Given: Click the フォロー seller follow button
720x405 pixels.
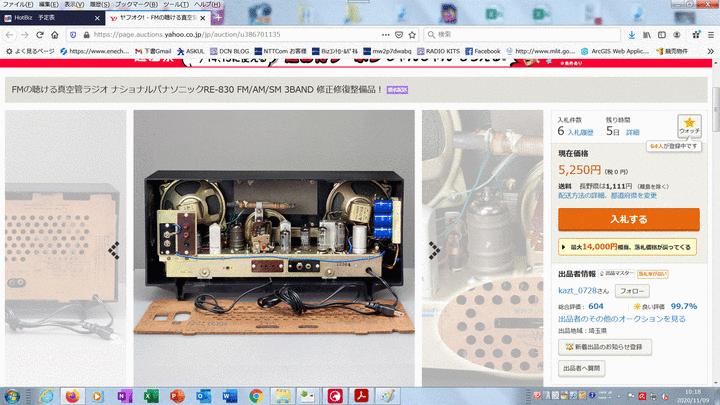Looking at the screenshot, I should click(x=630, y=290).
